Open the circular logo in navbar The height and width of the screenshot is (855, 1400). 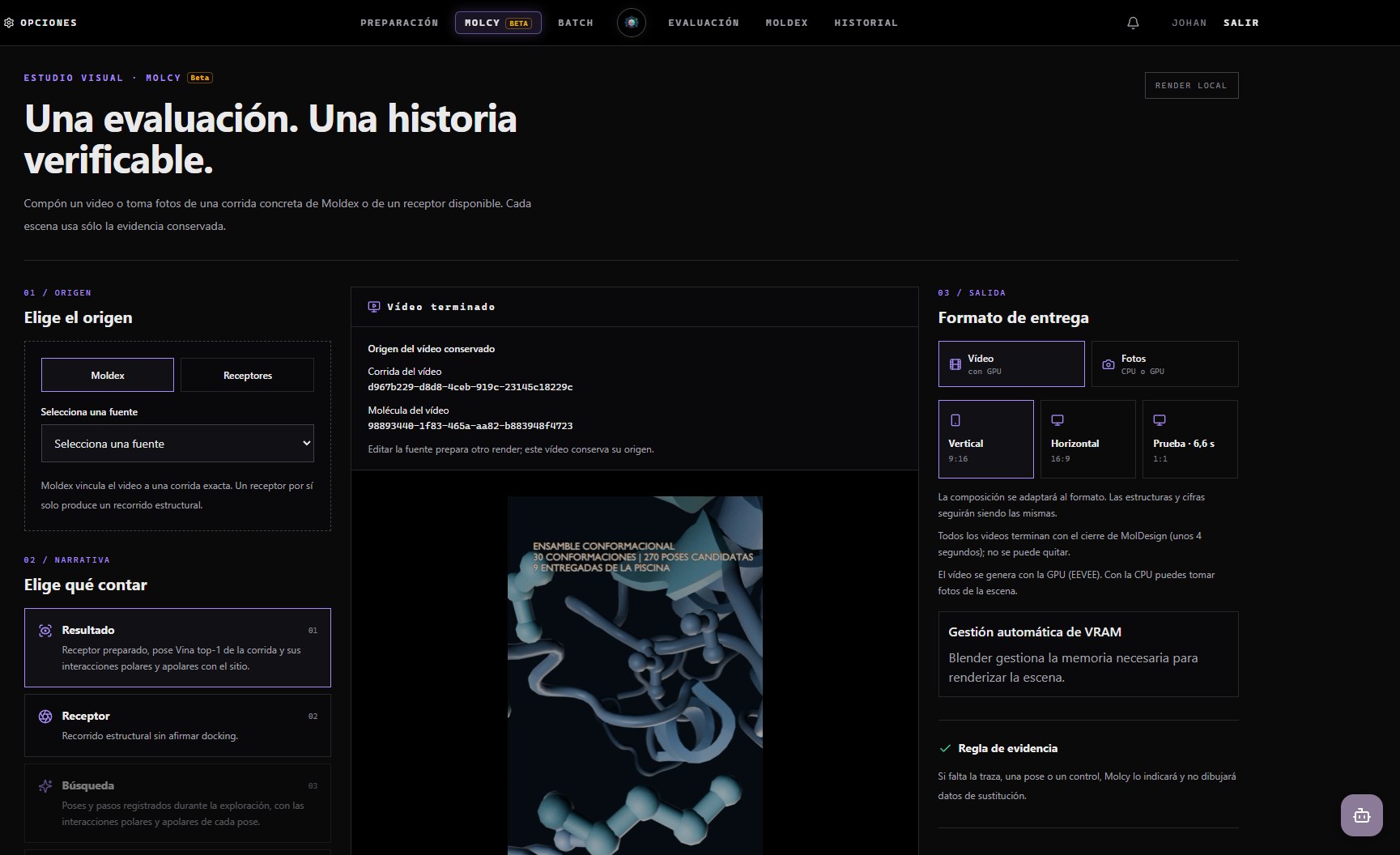[x=632, y=23]
